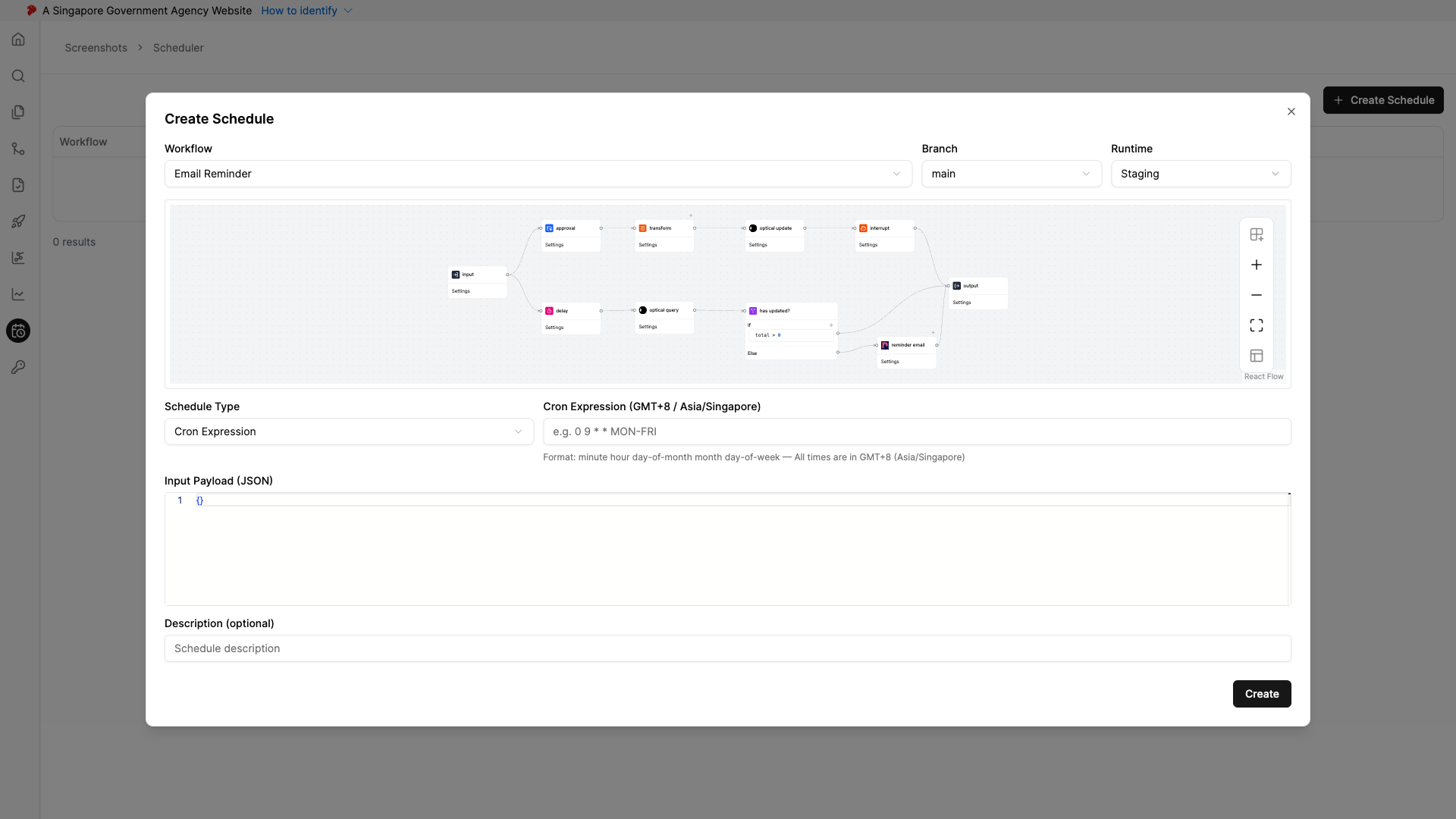Click into the Input Payload JSON editor

(726, 549)
